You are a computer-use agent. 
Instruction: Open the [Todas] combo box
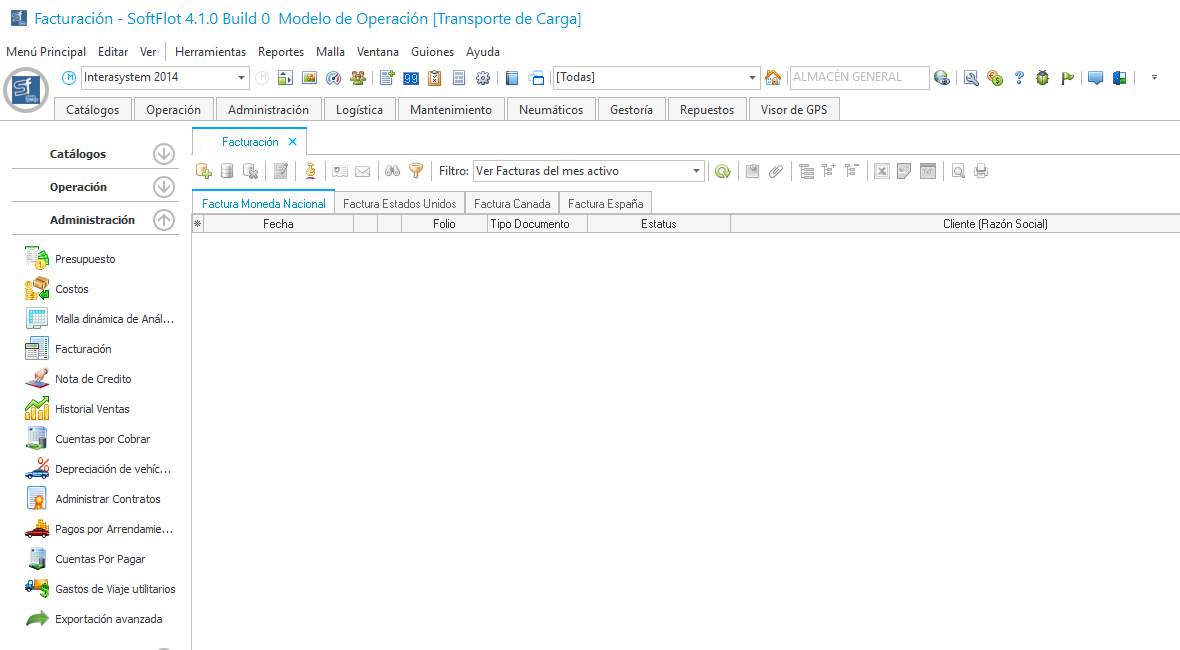pyautogui.click(x=753, y=77)
